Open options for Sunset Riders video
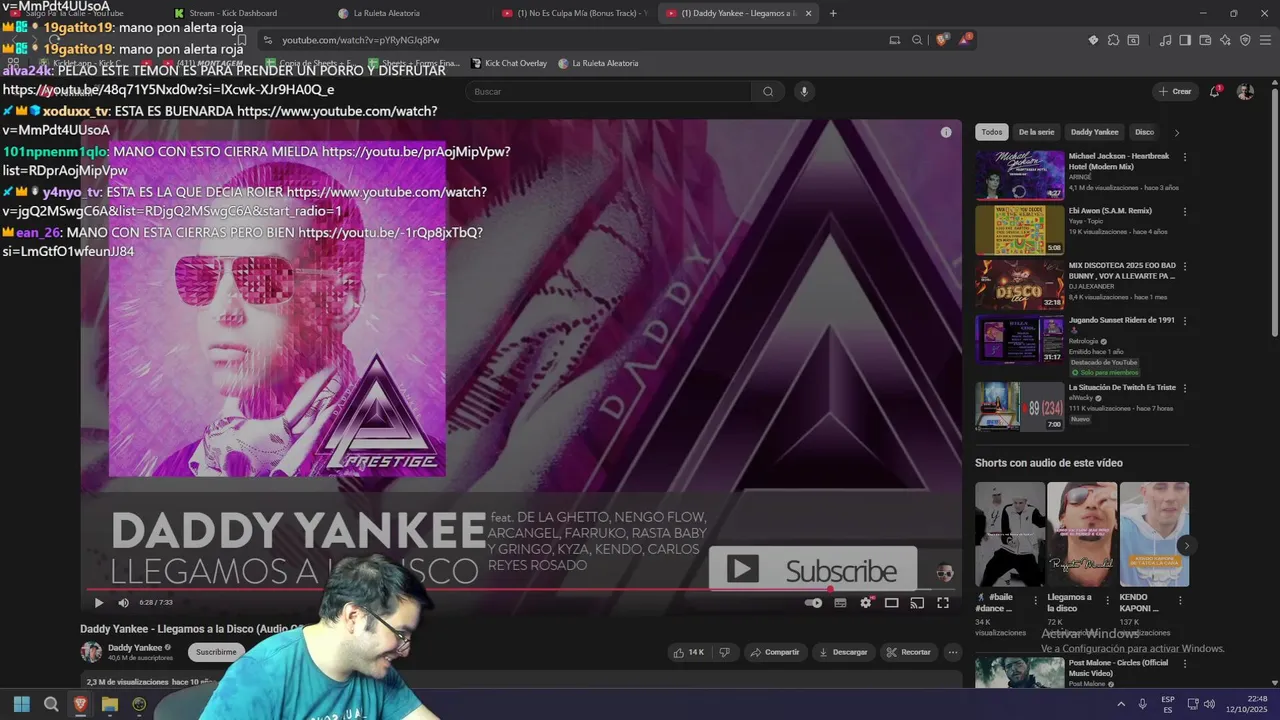 (1185, 321)
